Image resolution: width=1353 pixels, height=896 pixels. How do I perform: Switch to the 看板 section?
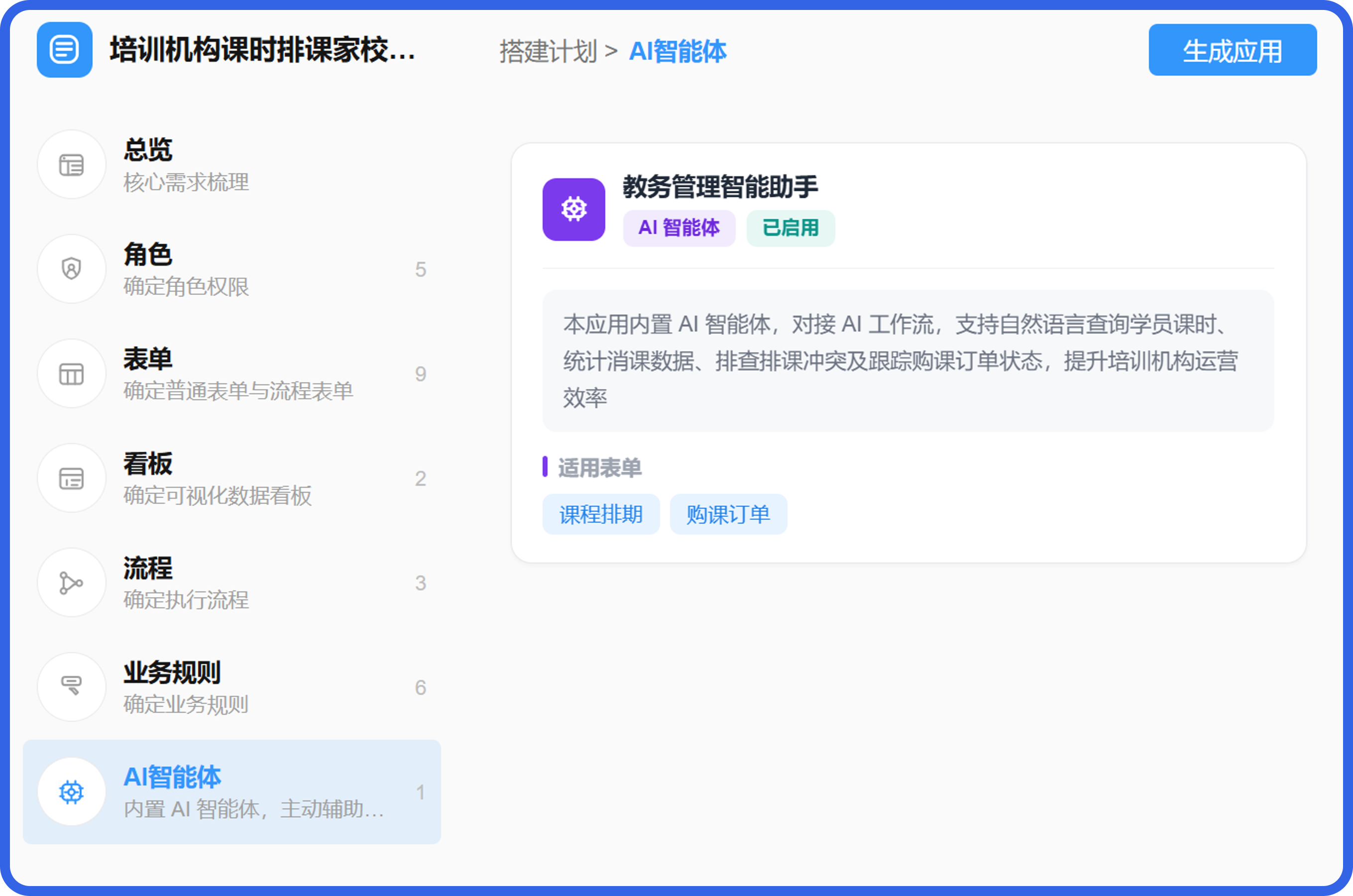148,463
